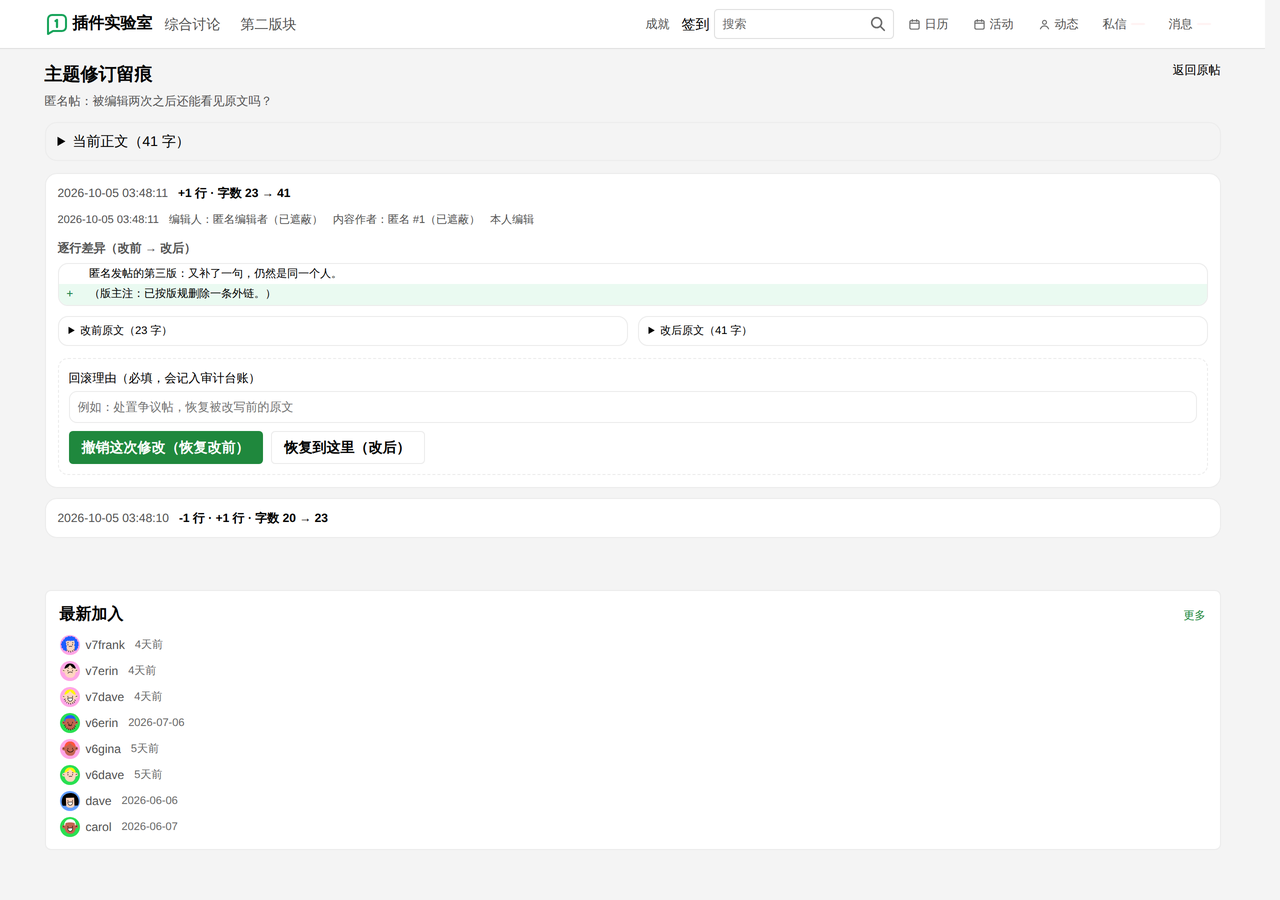Open carol's avatar image
Screen dimensions: 1280x900
(x=70, y=827)
